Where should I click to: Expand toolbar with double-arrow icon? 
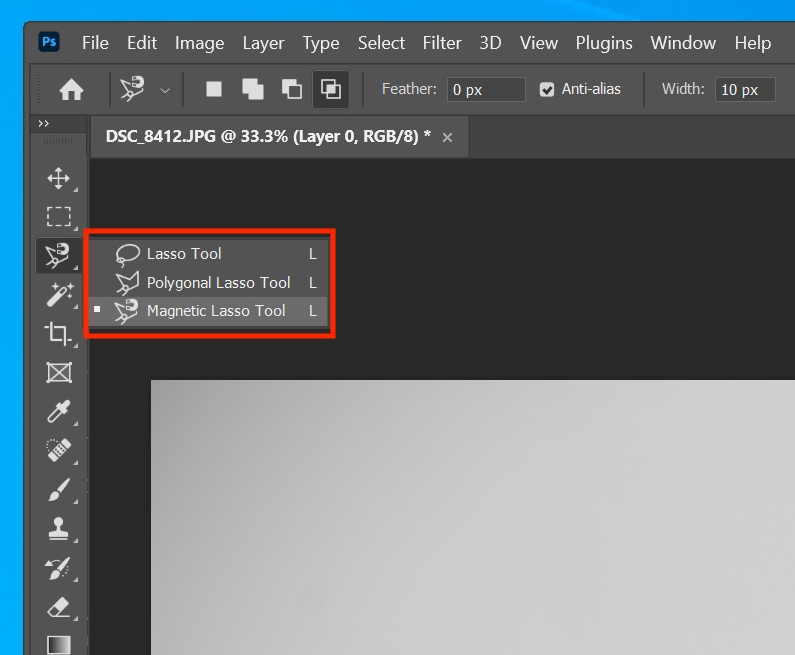pyautogui.click(x=44, y=124)
